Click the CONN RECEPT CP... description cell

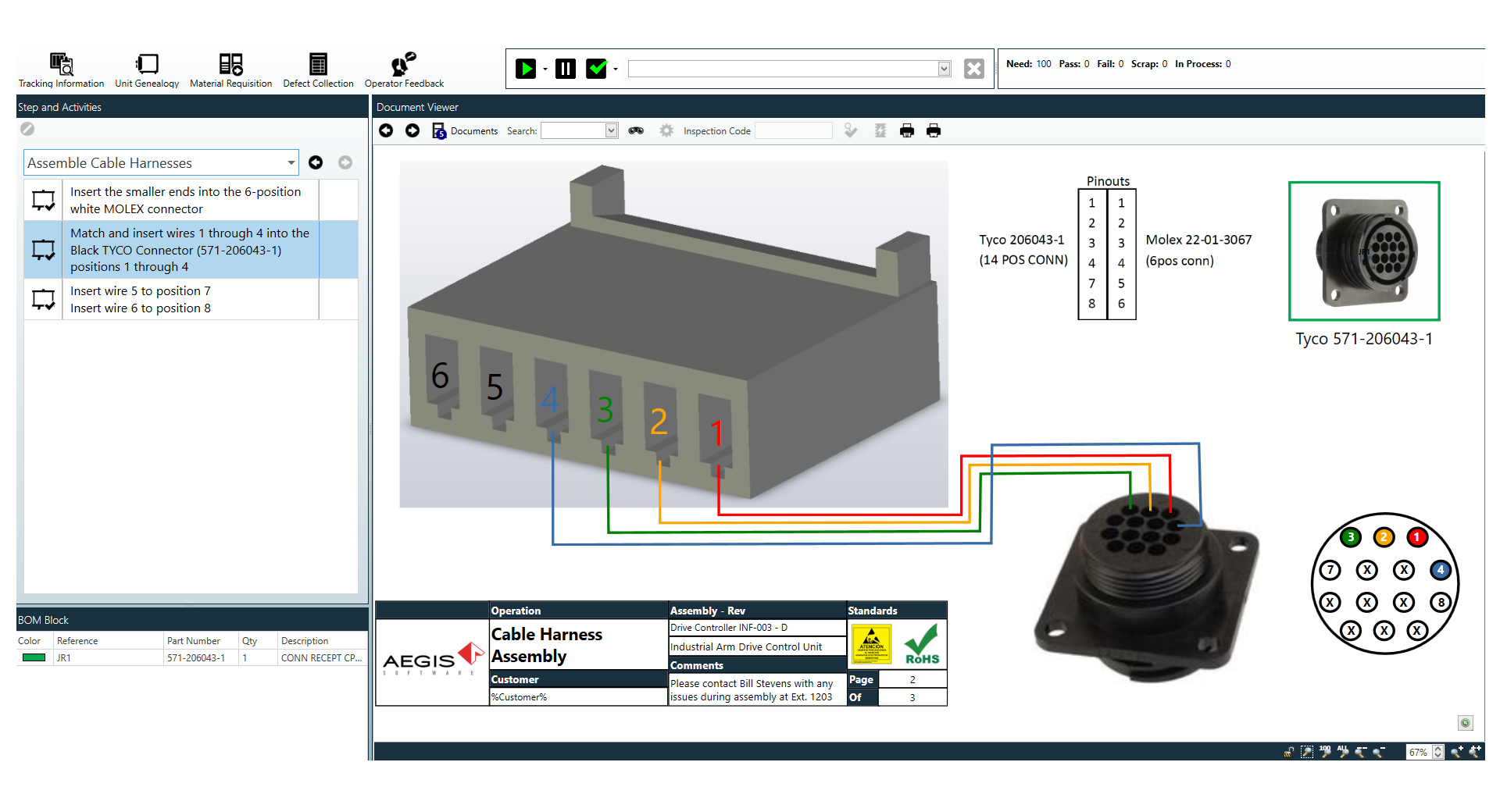tap(322, 658)
